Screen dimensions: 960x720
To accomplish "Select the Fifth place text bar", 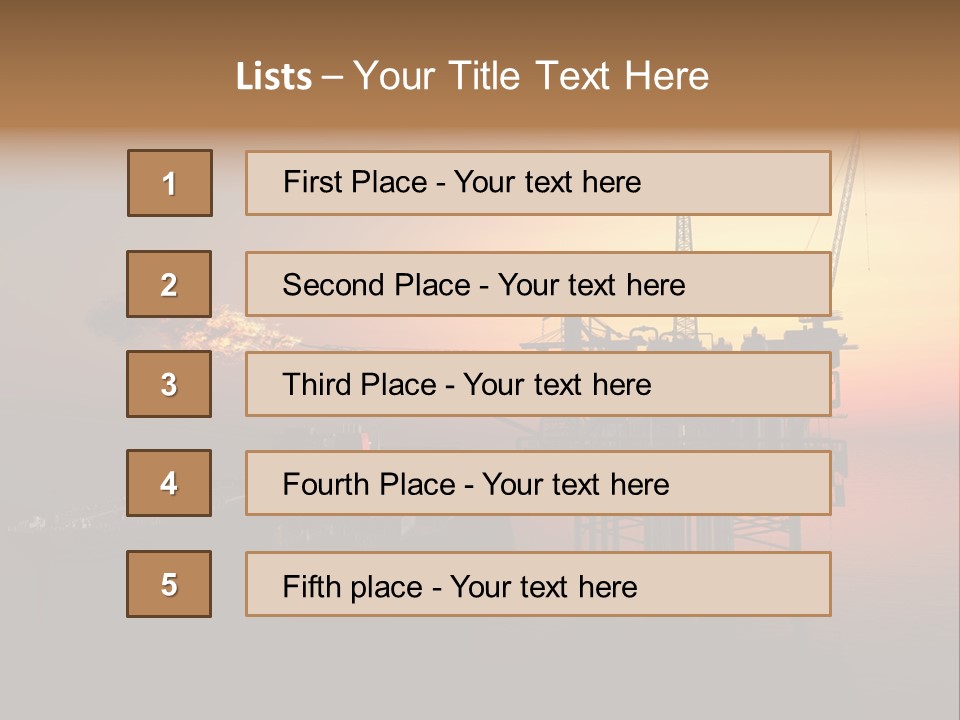I will 538,584.
